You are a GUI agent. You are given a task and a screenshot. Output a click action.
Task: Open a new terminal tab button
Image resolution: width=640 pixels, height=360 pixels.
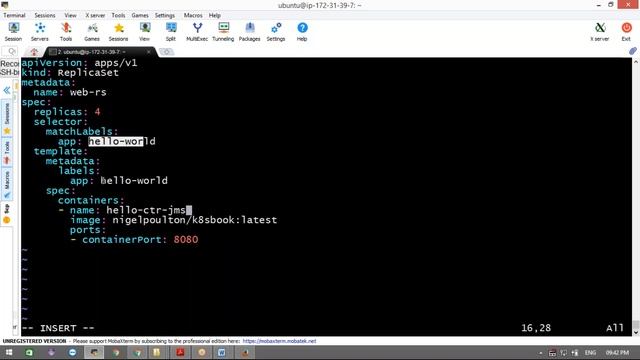[x=166, y=52]
